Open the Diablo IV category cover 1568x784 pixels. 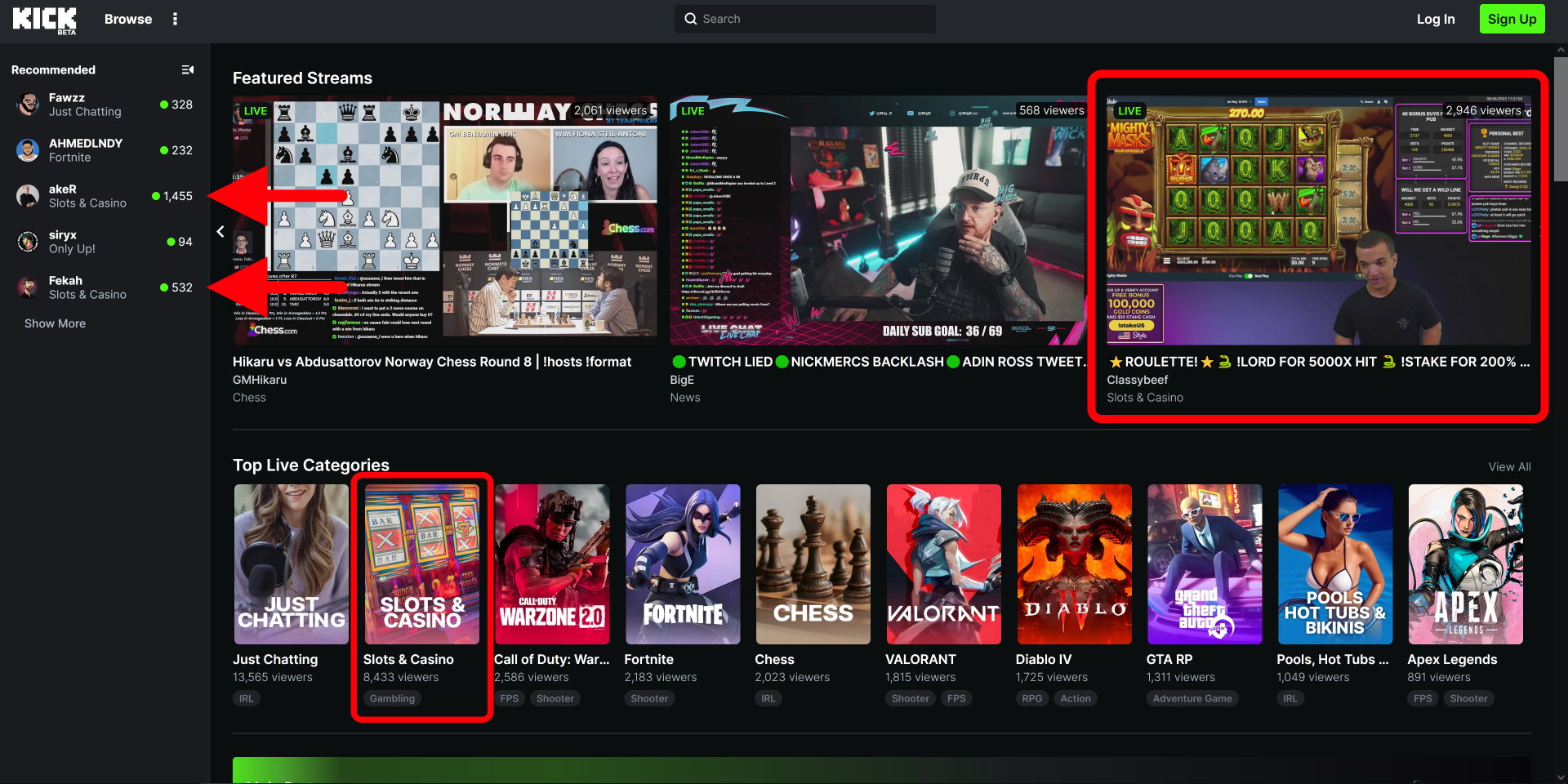click(x=1074, y=563)
